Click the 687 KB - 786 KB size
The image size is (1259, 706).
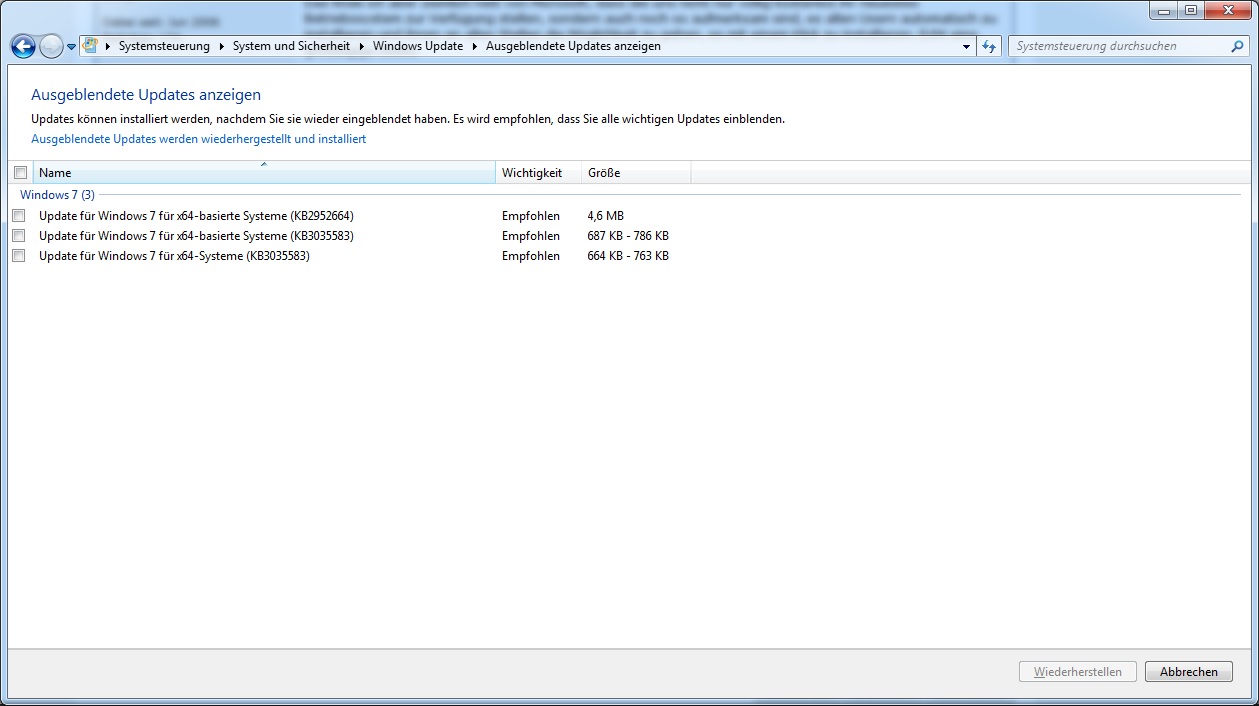point(628,236)
